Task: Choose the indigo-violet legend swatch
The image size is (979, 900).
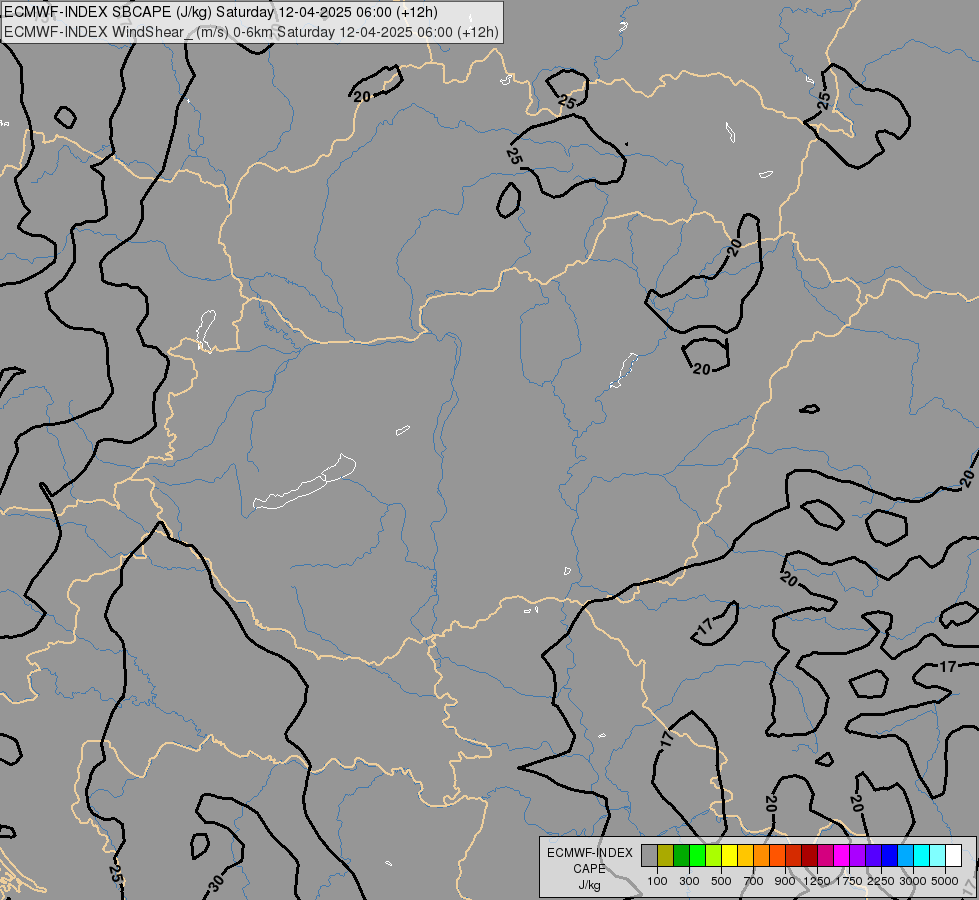Action: click(873, 856)
